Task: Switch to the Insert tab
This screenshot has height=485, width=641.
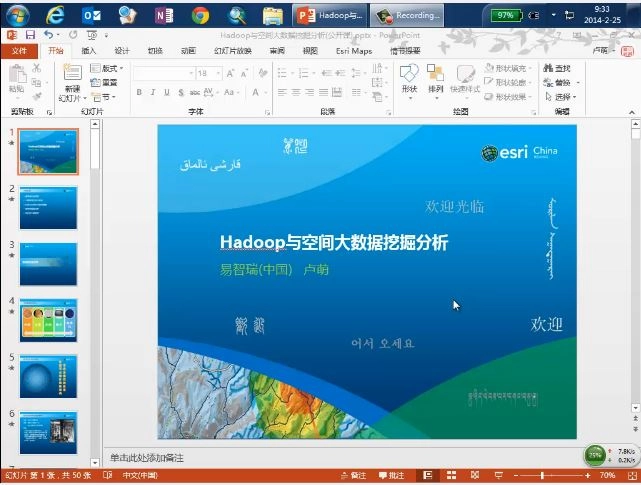Action: [89, 51]
